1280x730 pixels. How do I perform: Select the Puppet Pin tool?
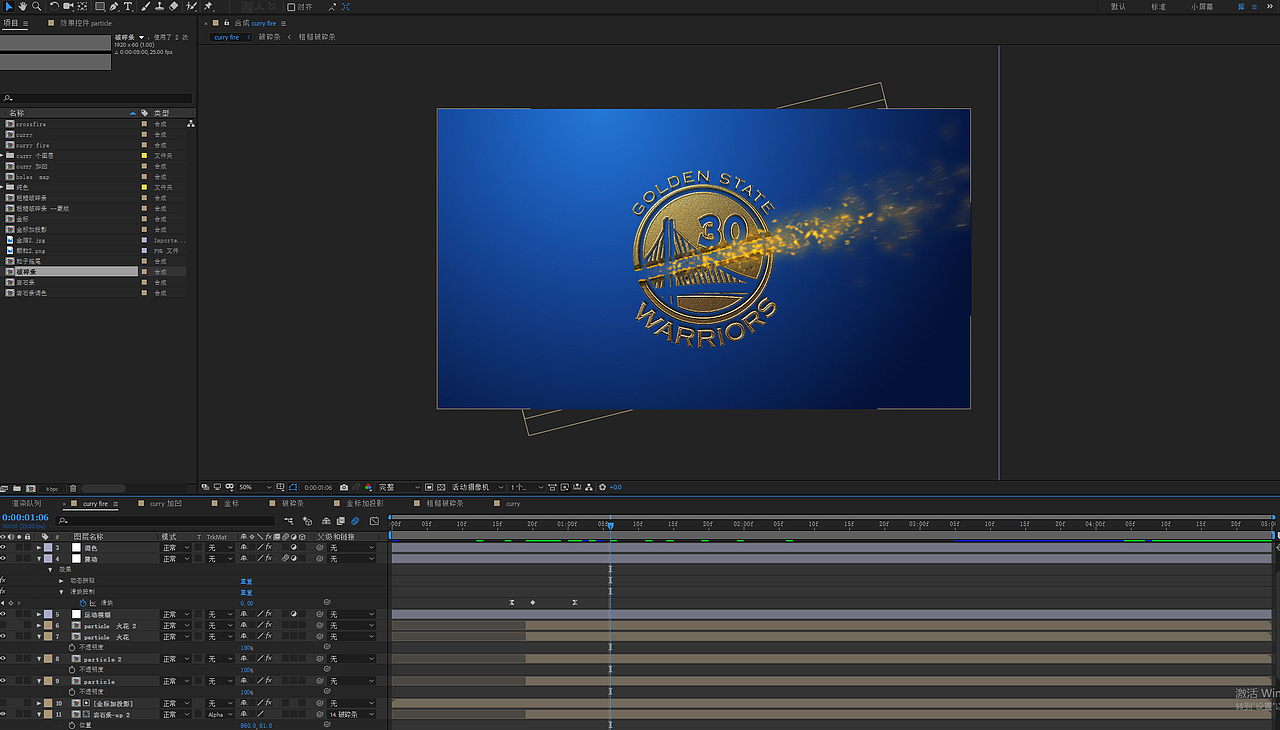pyautogui.click(x=208, y=6)
